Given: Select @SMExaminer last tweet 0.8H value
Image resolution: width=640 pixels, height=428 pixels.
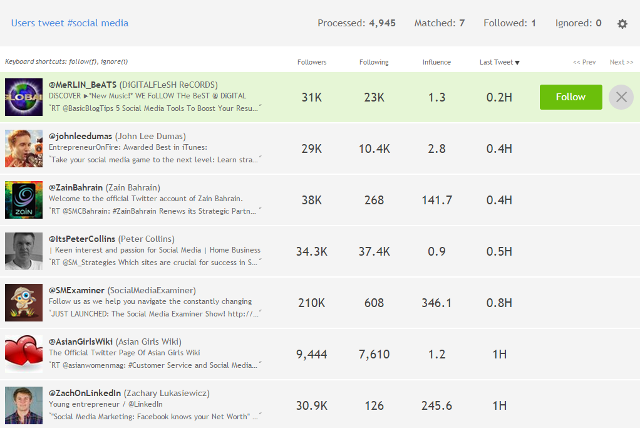Looking at the screenshot, I should (499, 303).
